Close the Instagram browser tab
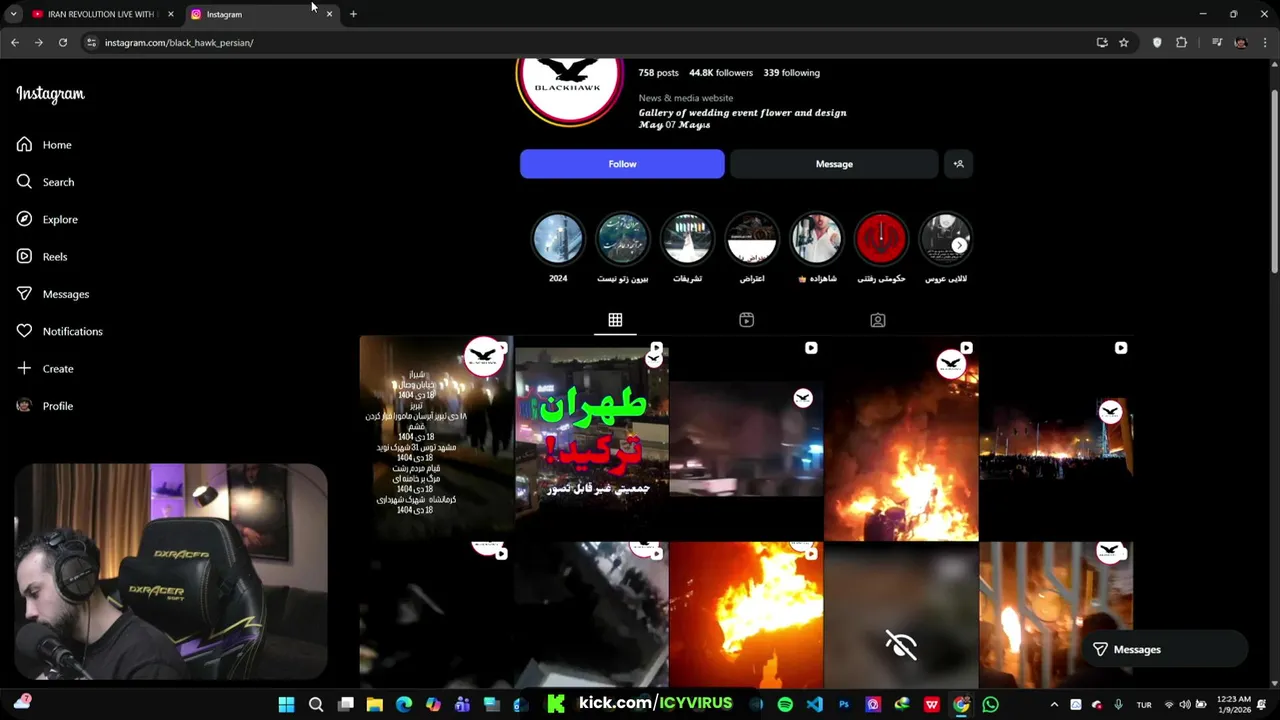This screenshot has width=1280, height=720. 329,14
